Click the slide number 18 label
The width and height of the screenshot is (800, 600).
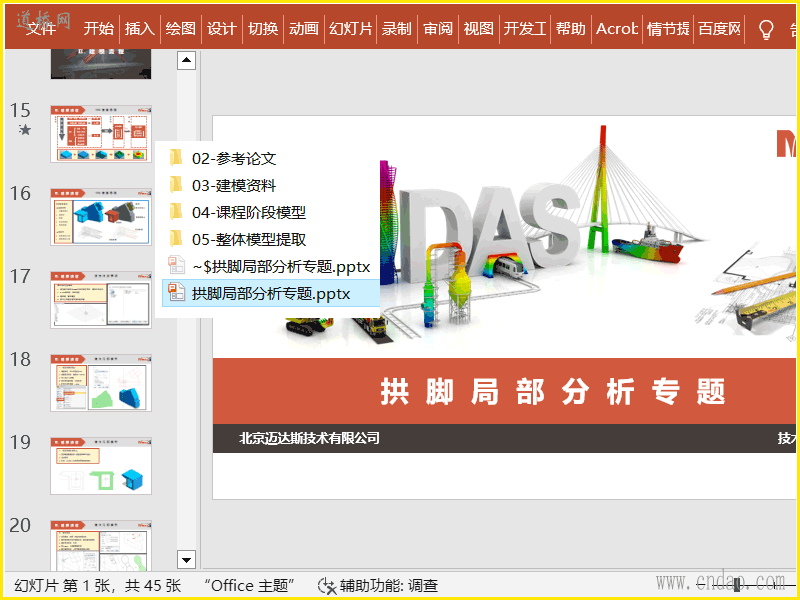20,359
